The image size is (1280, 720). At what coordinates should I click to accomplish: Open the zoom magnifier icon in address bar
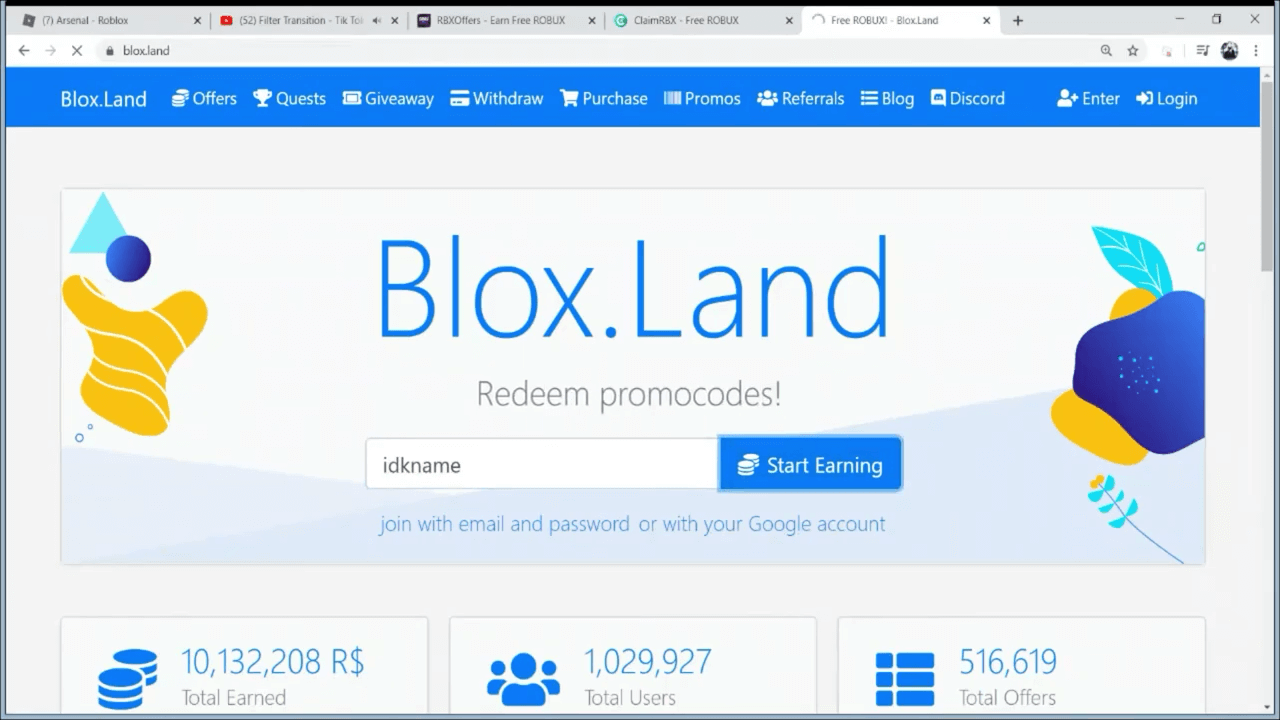[1106, 51]
